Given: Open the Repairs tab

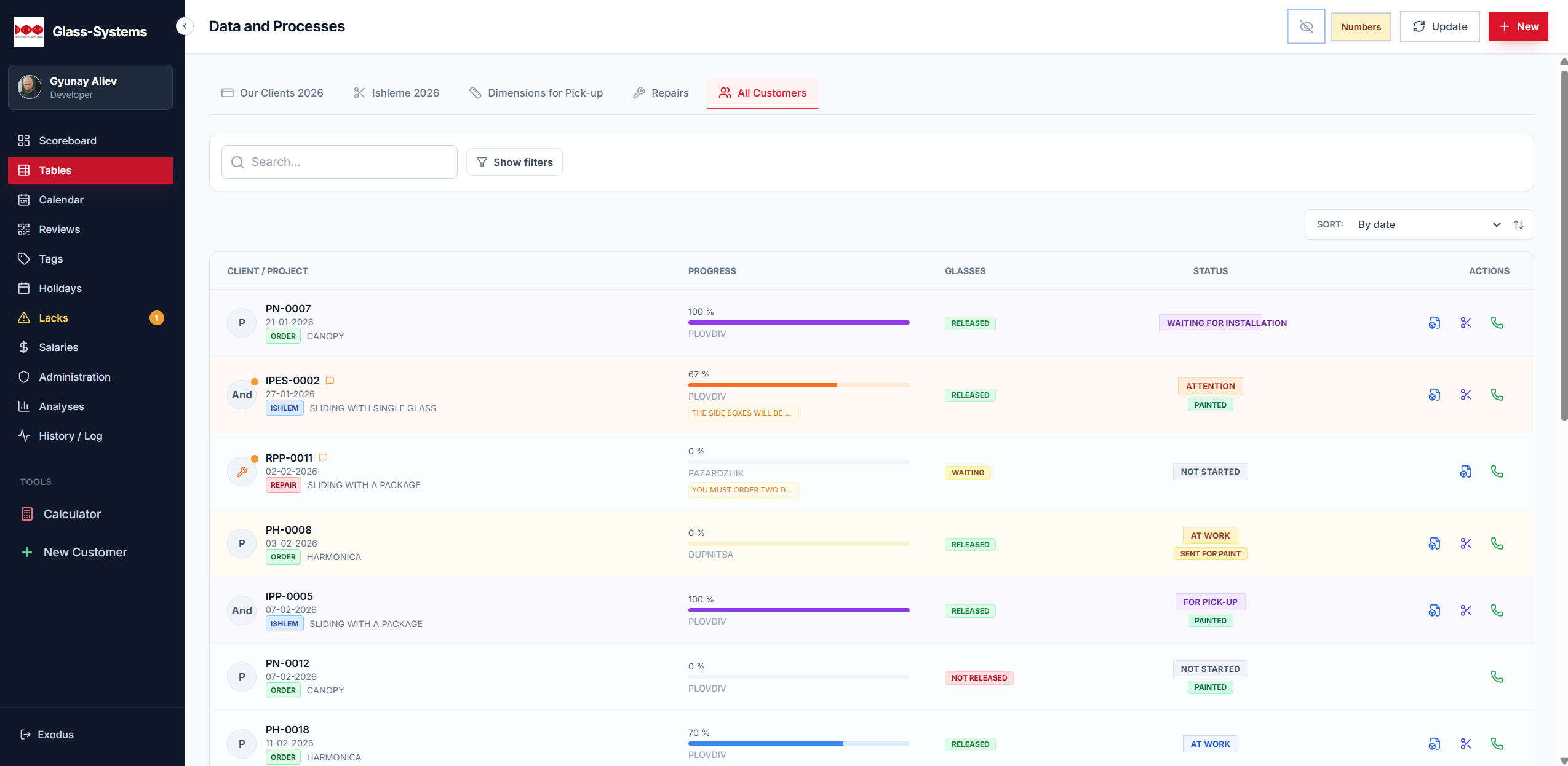Looking at the screenshot, I should pyautogui.click(x=660, y=92).
